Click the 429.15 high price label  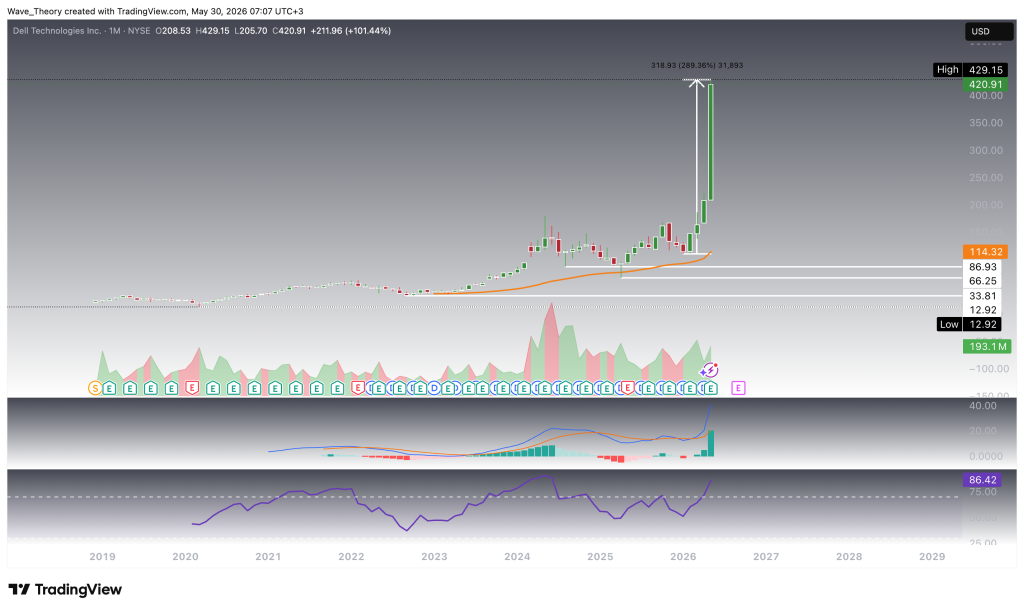985,70
